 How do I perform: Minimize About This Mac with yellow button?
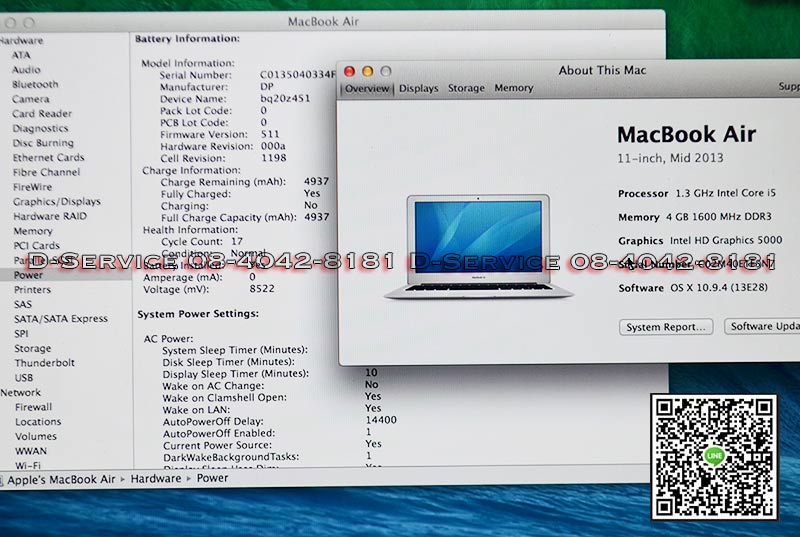[367, 71]
